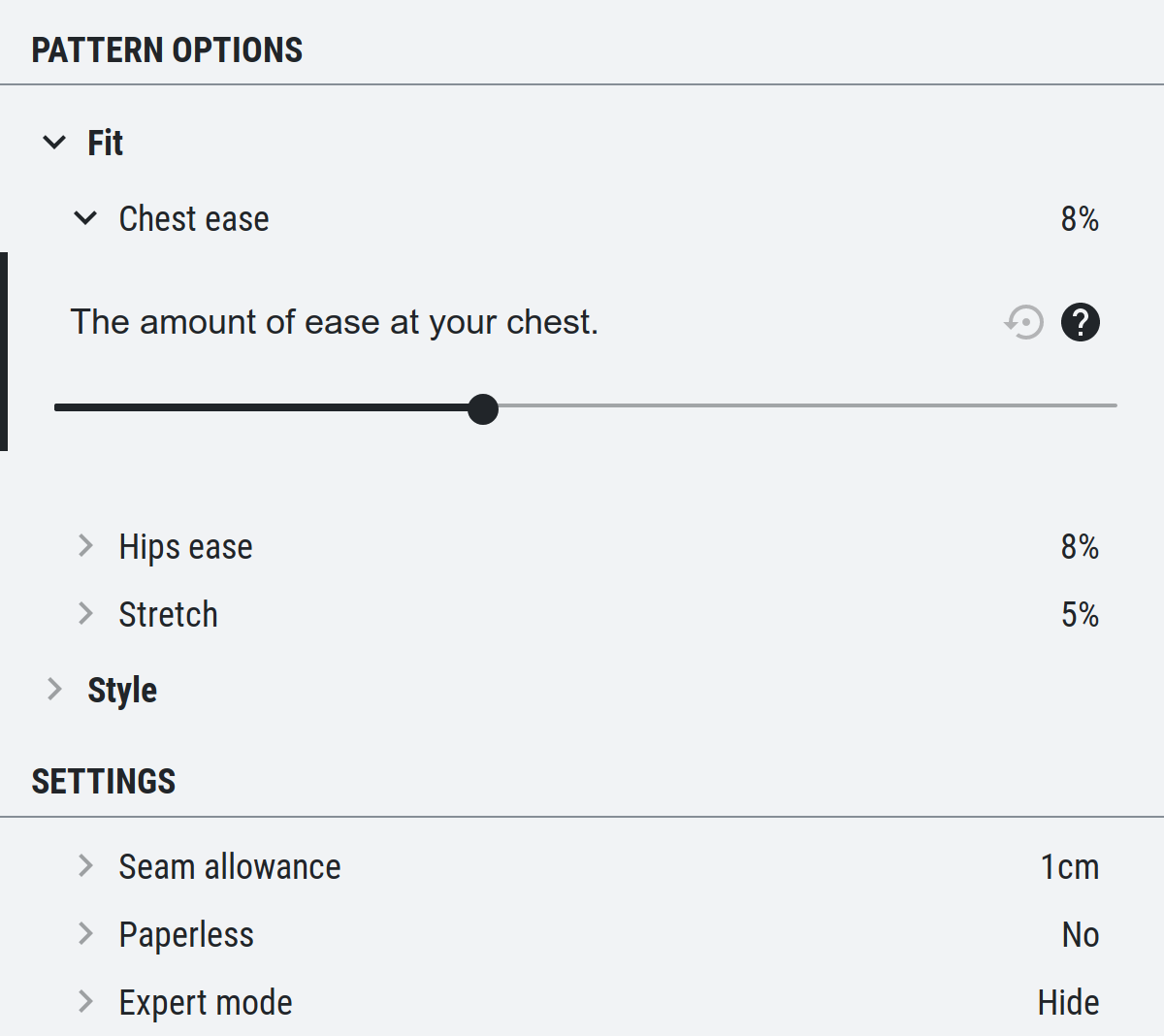Click the Chest ease slider handle
This screenshot has width=1164, height=1036.
pyautogui.click(x=483, y=408)
